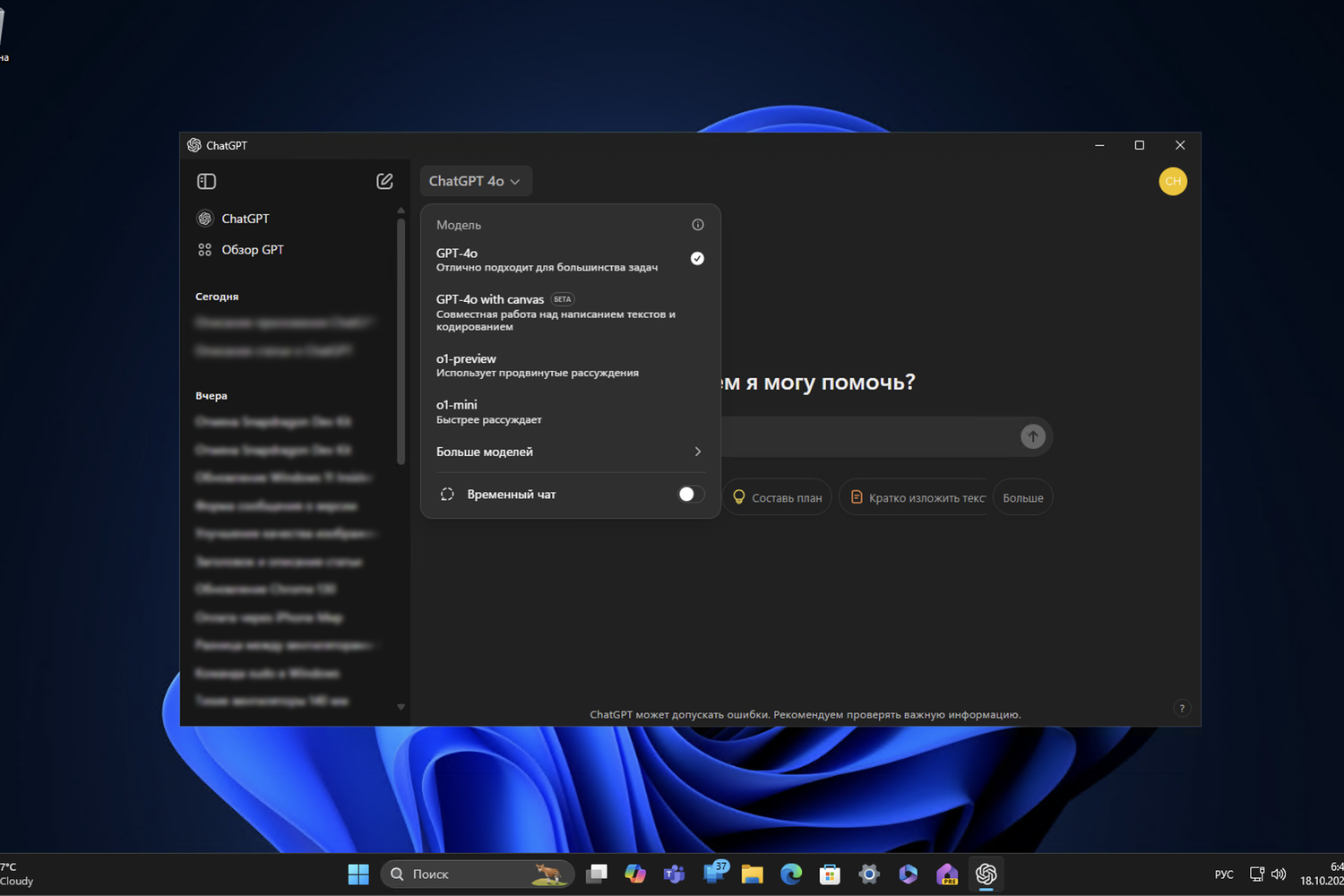Viewport: 1344px width, 896px height.
Task: Open the house icon labeled PRE on taskbar
Action: tap(947, 874)
